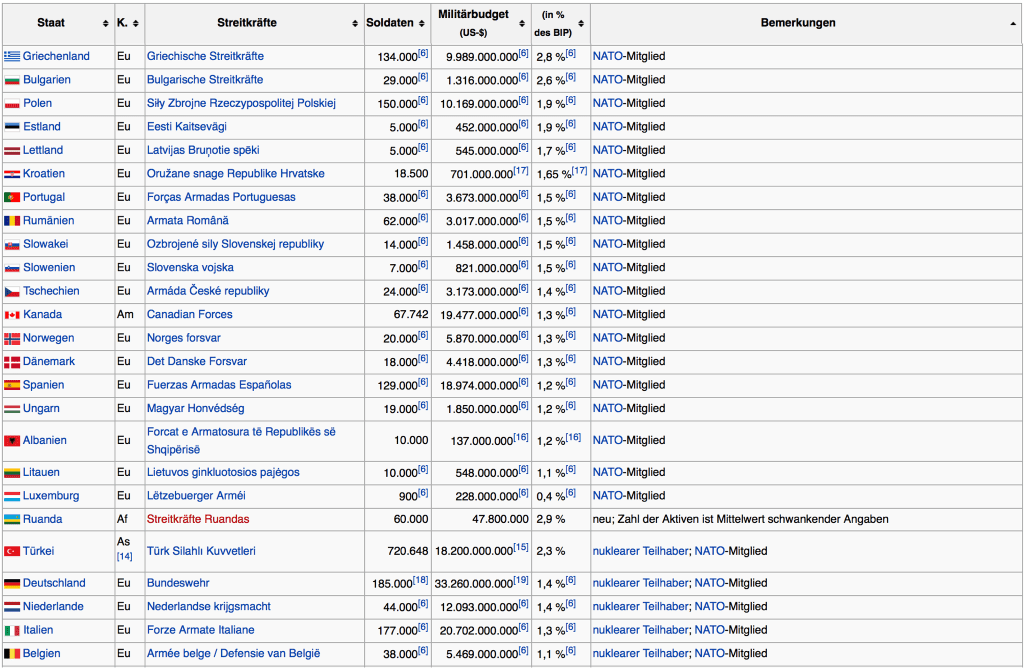
Task: Click the Albanian flag icon
Action: pyautogui.click(x=12, y=440)
